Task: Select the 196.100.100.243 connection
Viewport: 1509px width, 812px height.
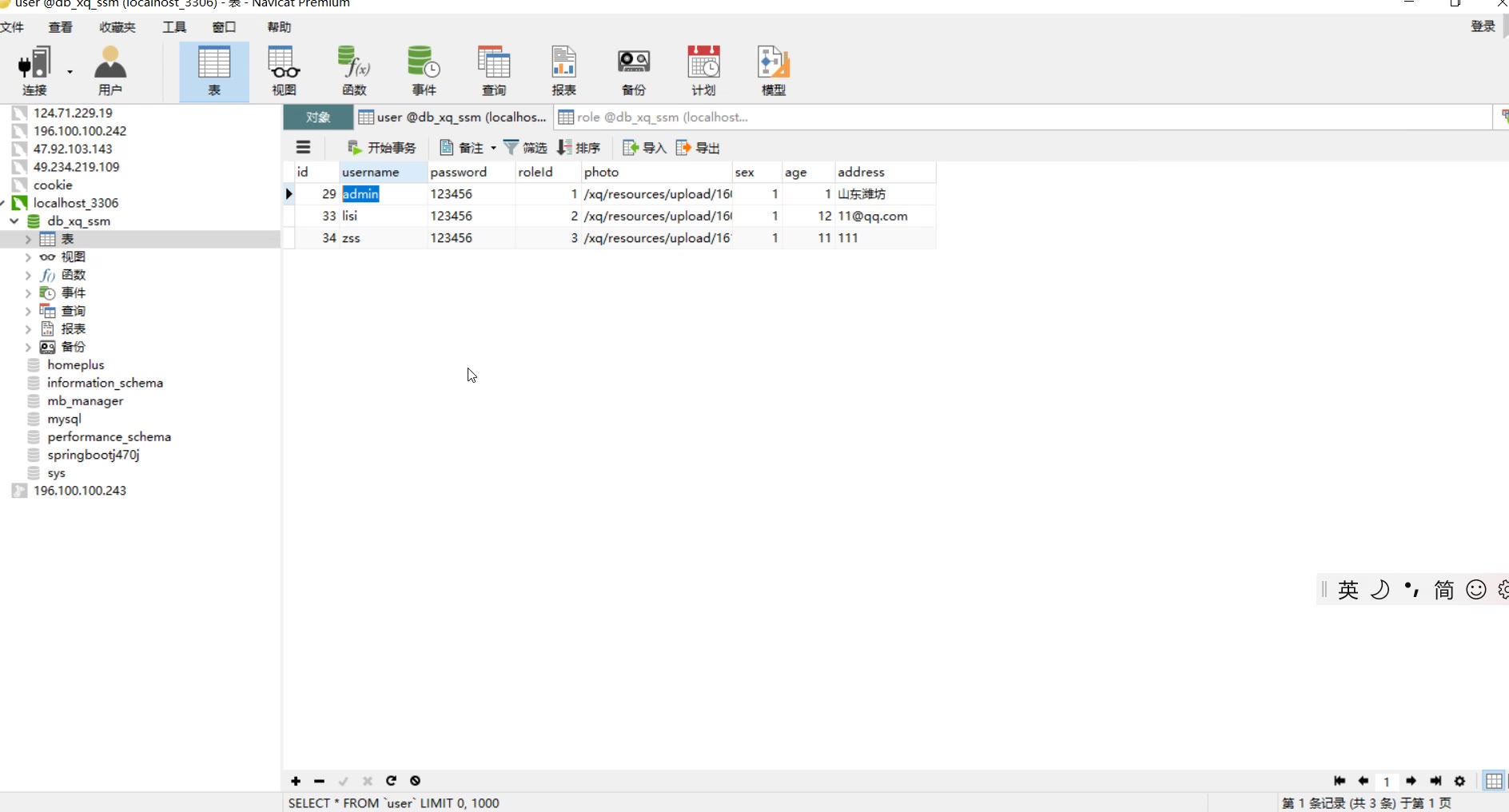Action: [80, 491]
